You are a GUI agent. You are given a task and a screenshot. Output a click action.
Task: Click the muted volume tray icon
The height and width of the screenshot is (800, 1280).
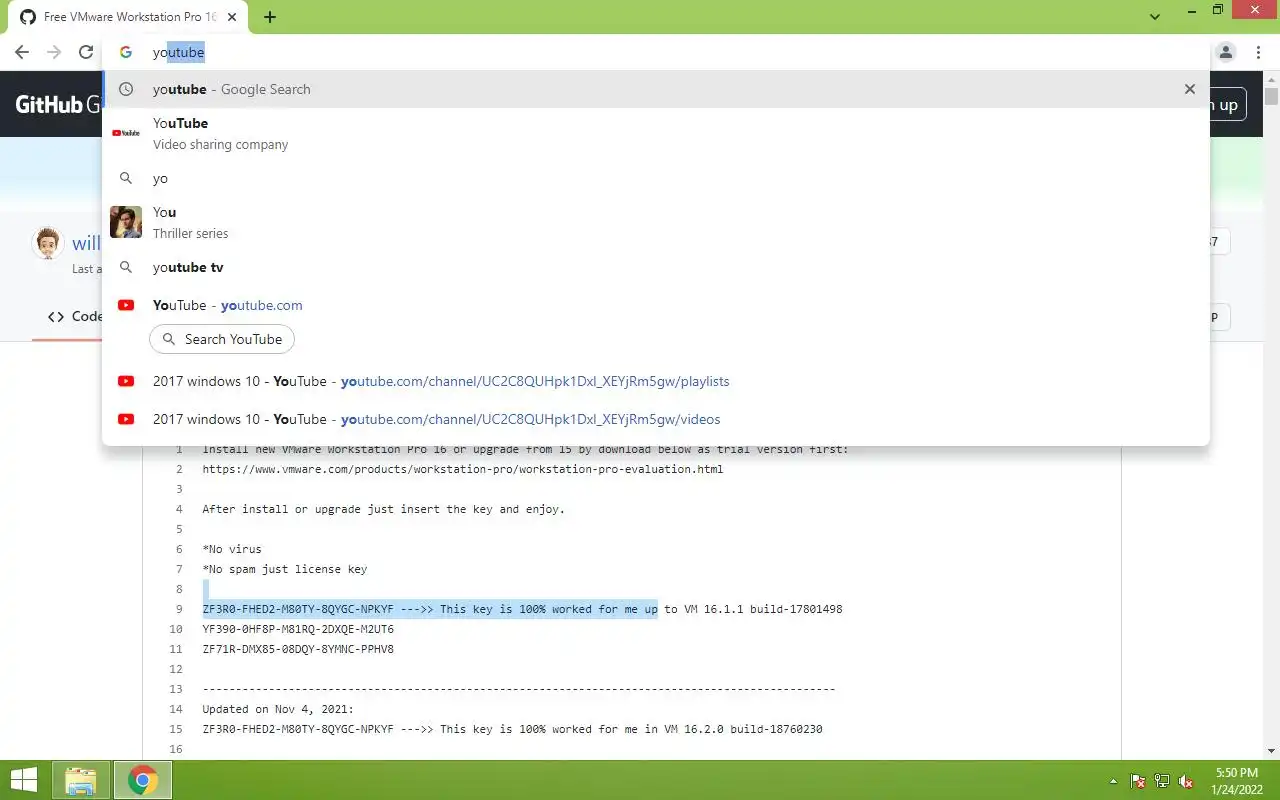[1186, 781]
